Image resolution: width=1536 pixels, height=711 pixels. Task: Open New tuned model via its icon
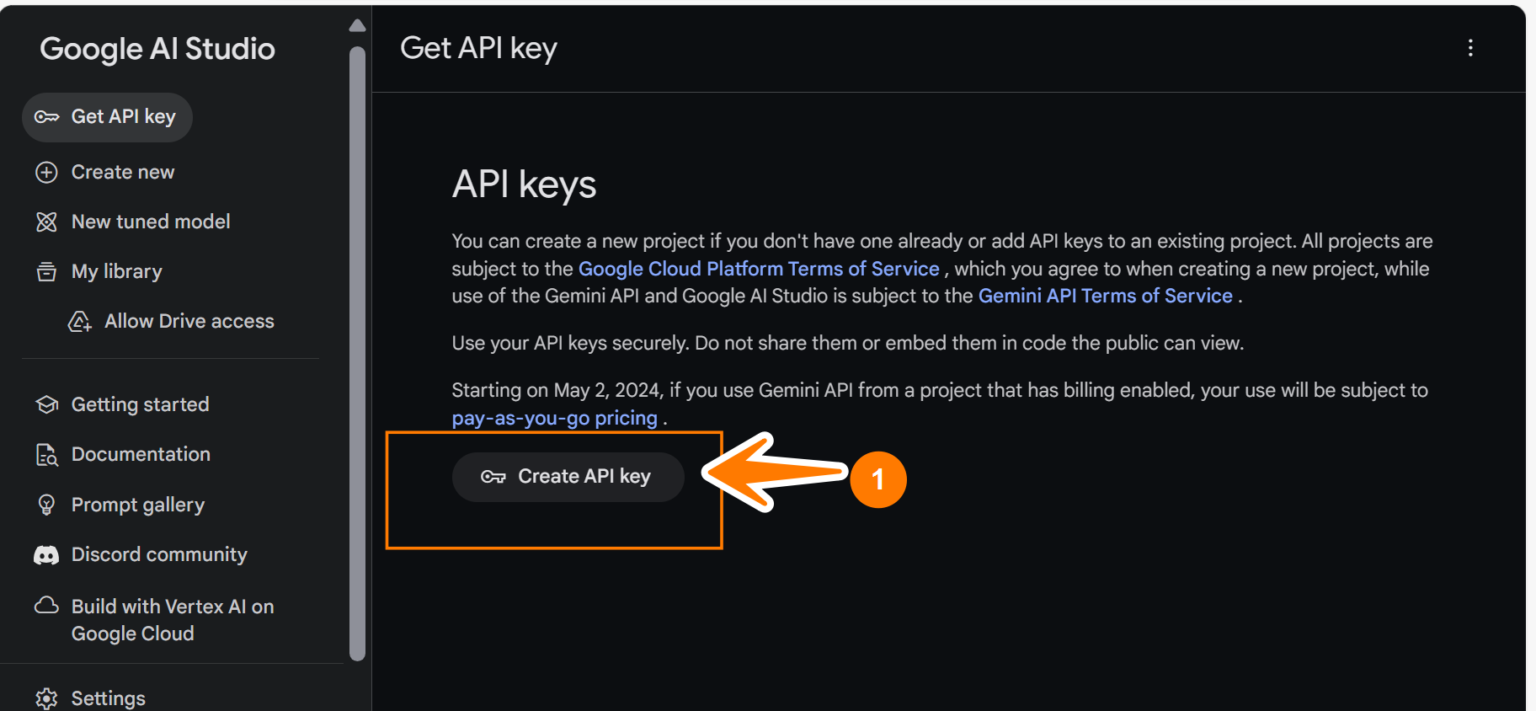(x=47, y=221)
